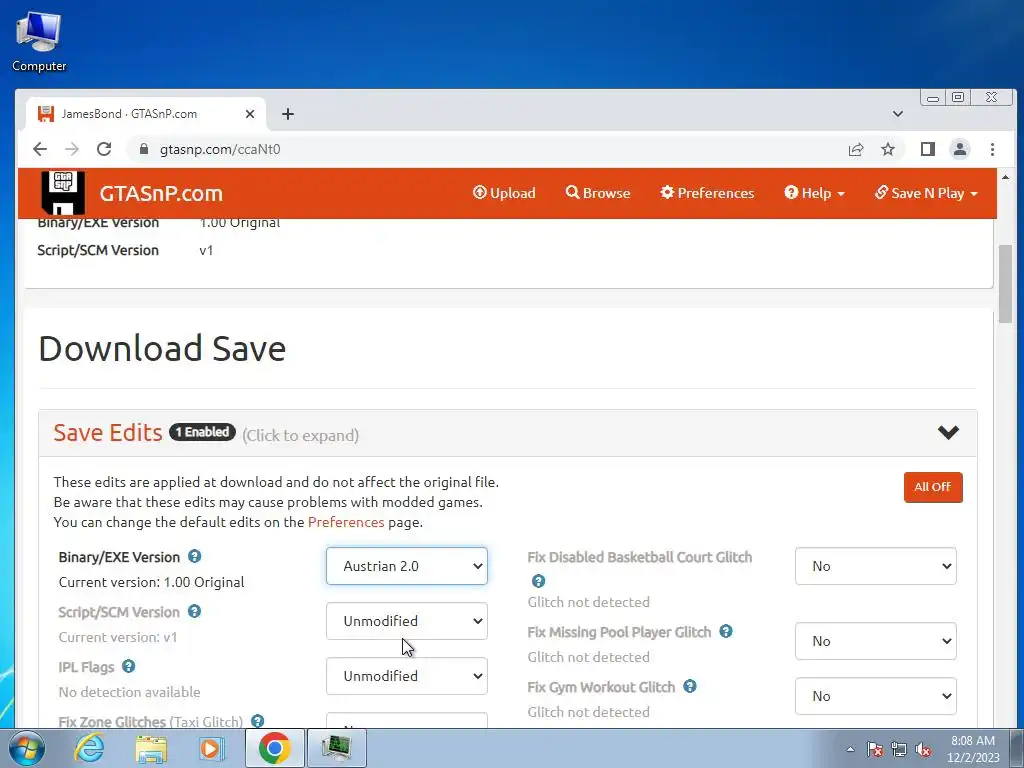The height and width of the screenshot is (768, 1024).
Task: Click the 1 Enabled badge
Action: 202,432
